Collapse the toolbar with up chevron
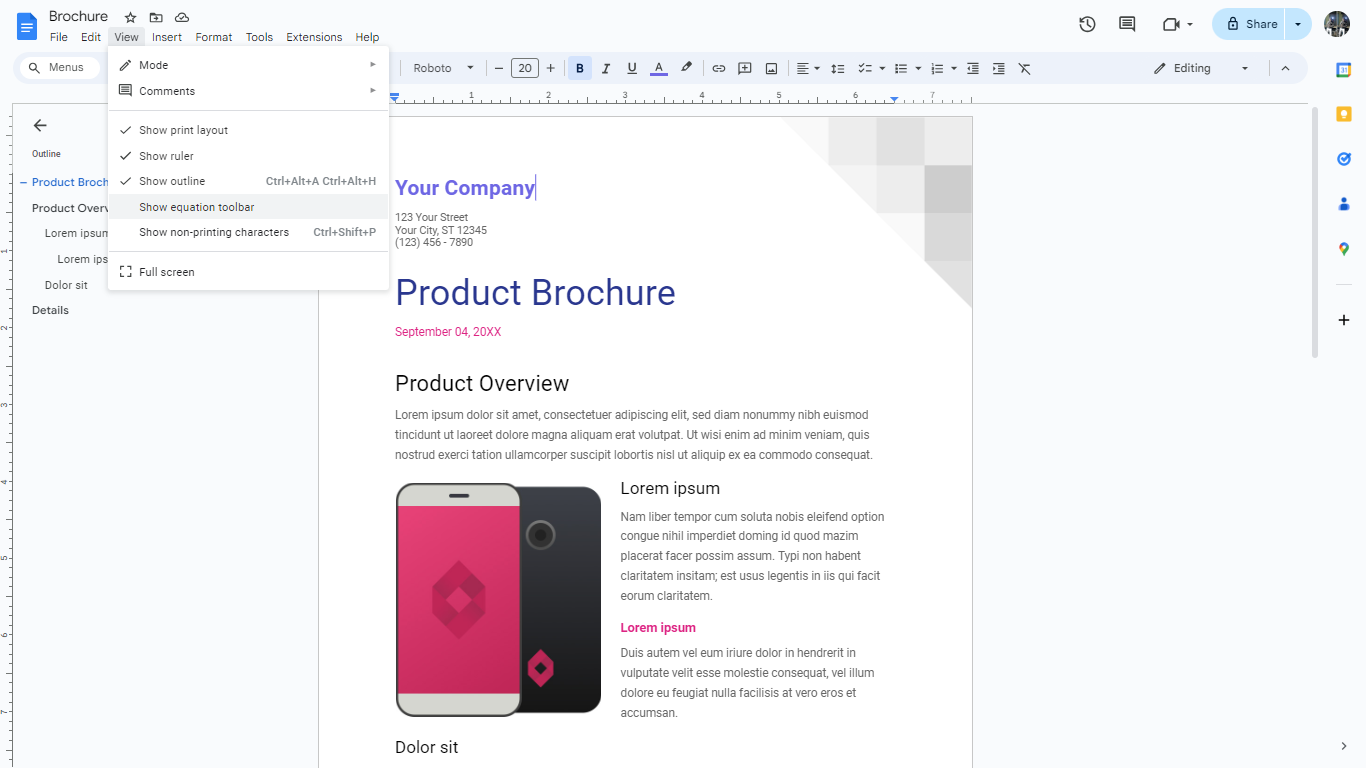 point(1286,68)
